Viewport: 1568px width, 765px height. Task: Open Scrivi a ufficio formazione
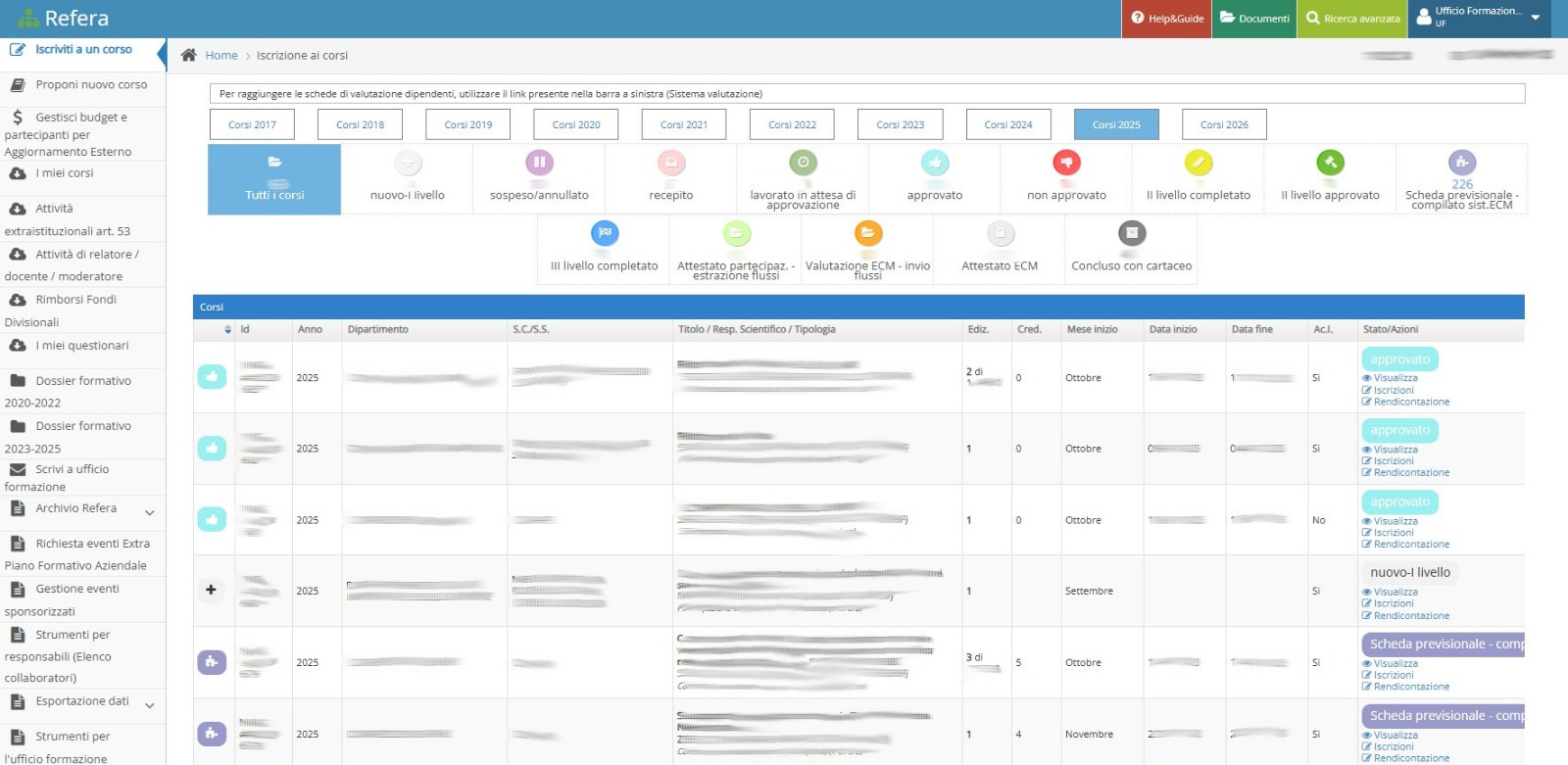coord(82,478)
